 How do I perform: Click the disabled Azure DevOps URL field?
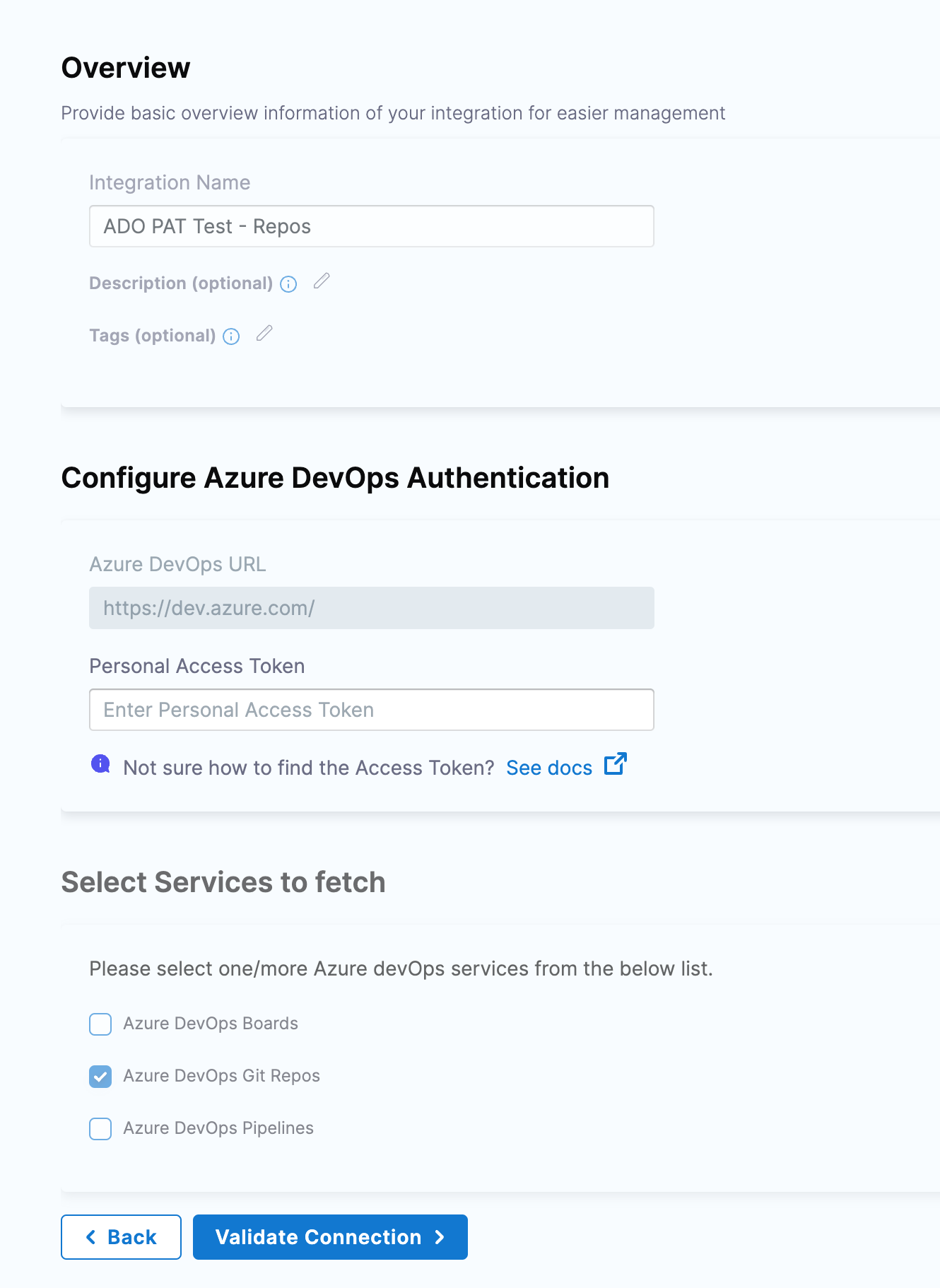371,608
